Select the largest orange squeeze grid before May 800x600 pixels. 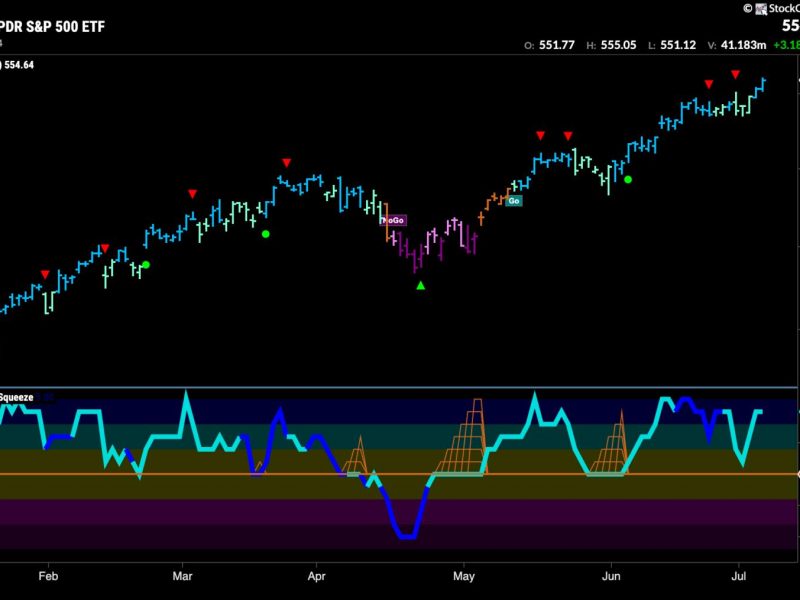pyautogui.click(x=461, y=437)
